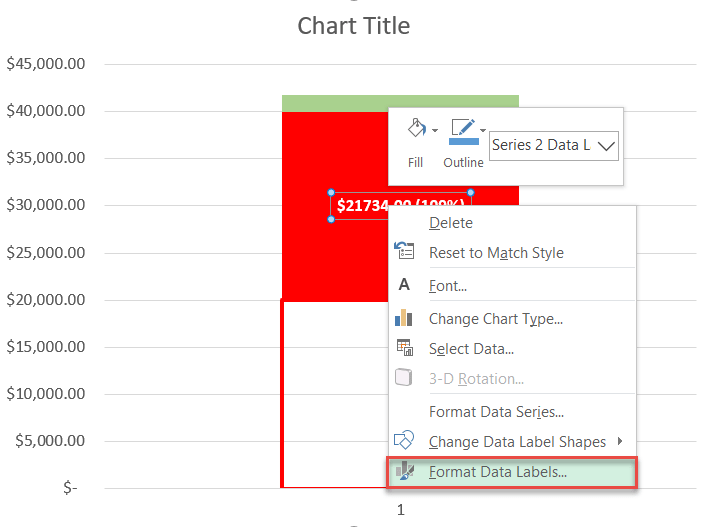
Task: Click the Font letter A icon
Action: (x=404, y=285)
